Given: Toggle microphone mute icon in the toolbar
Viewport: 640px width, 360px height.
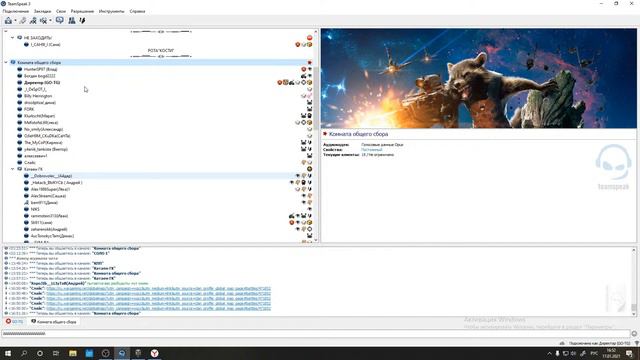Looking at the screenshot, I should [x=82, y=20].
